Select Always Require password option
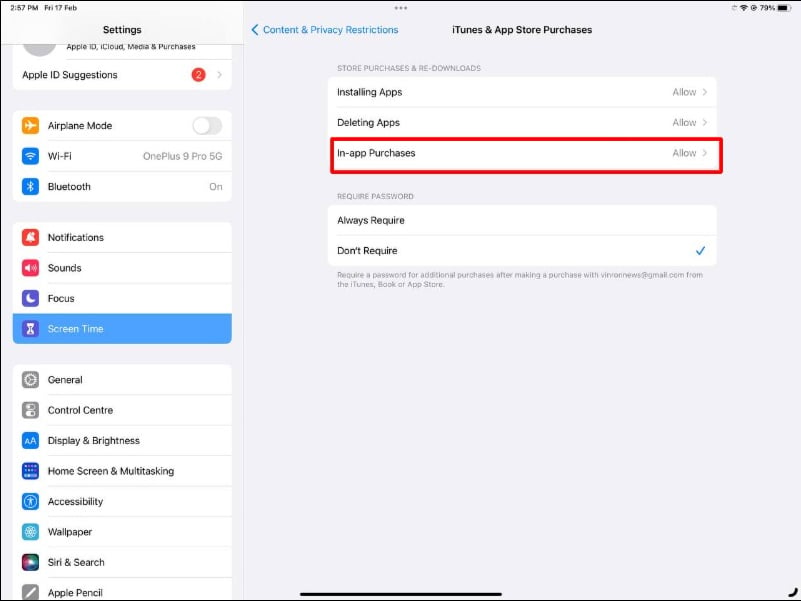This screenshot has width=801, height=601. [x=522, y=220]
